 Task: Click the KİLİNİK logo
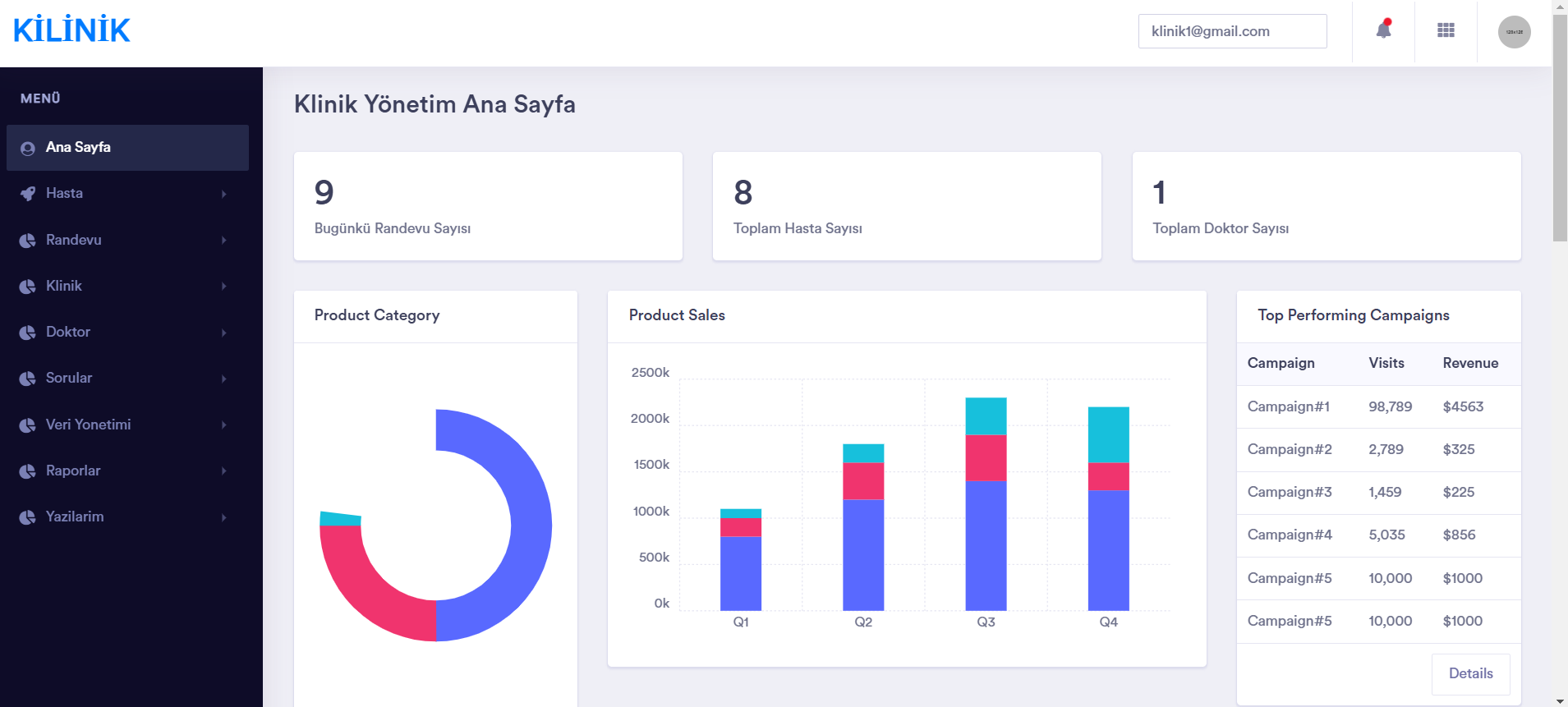(x=71, y=30)
